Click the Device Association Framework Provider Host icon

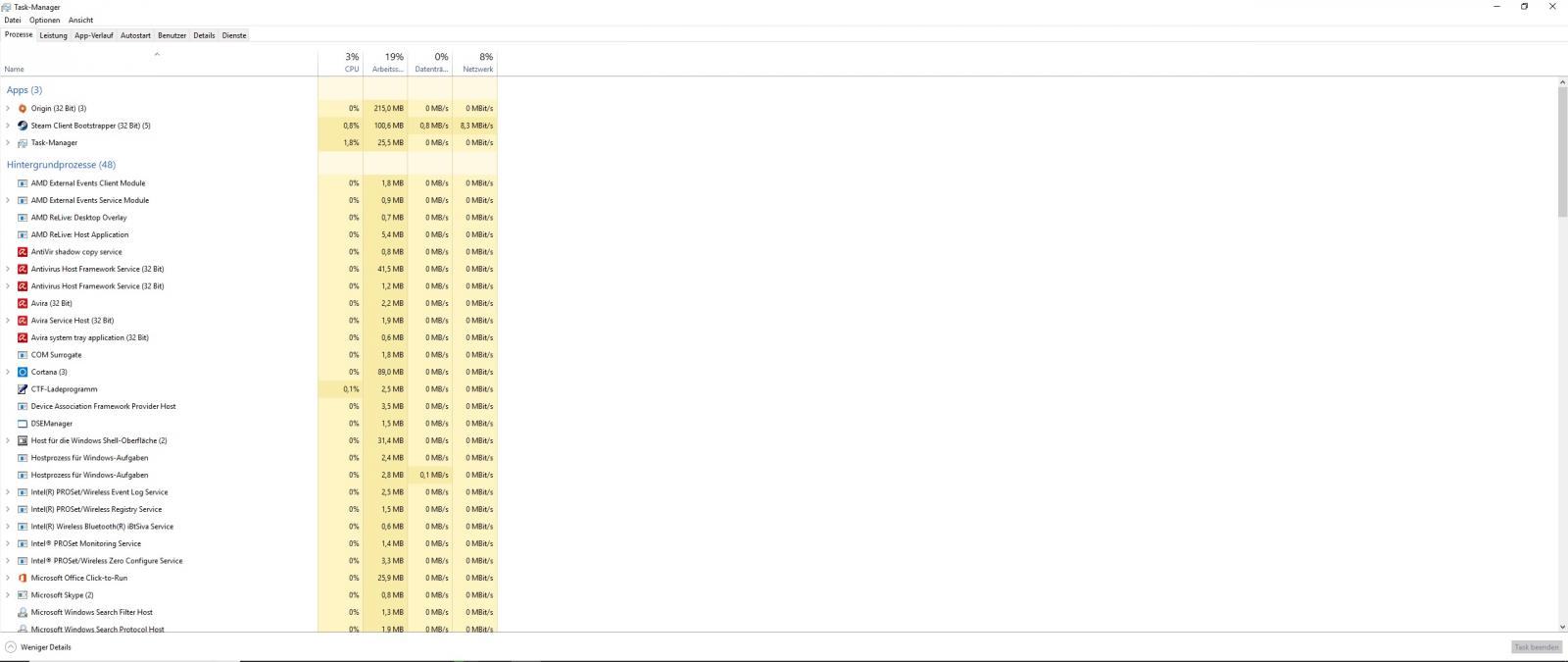tap(23, 406)
